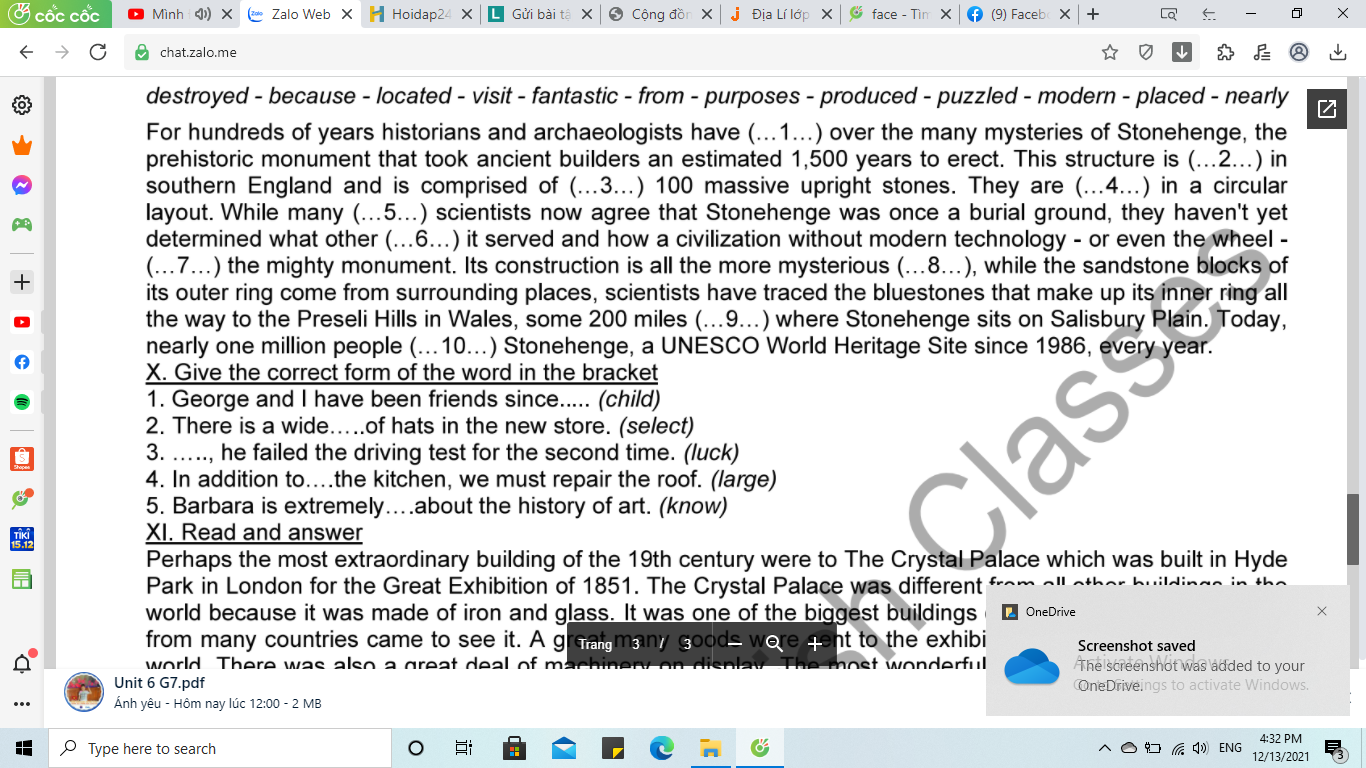Click PDF page number field 3
Viewport: 1366px width, 768px height.
click(636, 644)
